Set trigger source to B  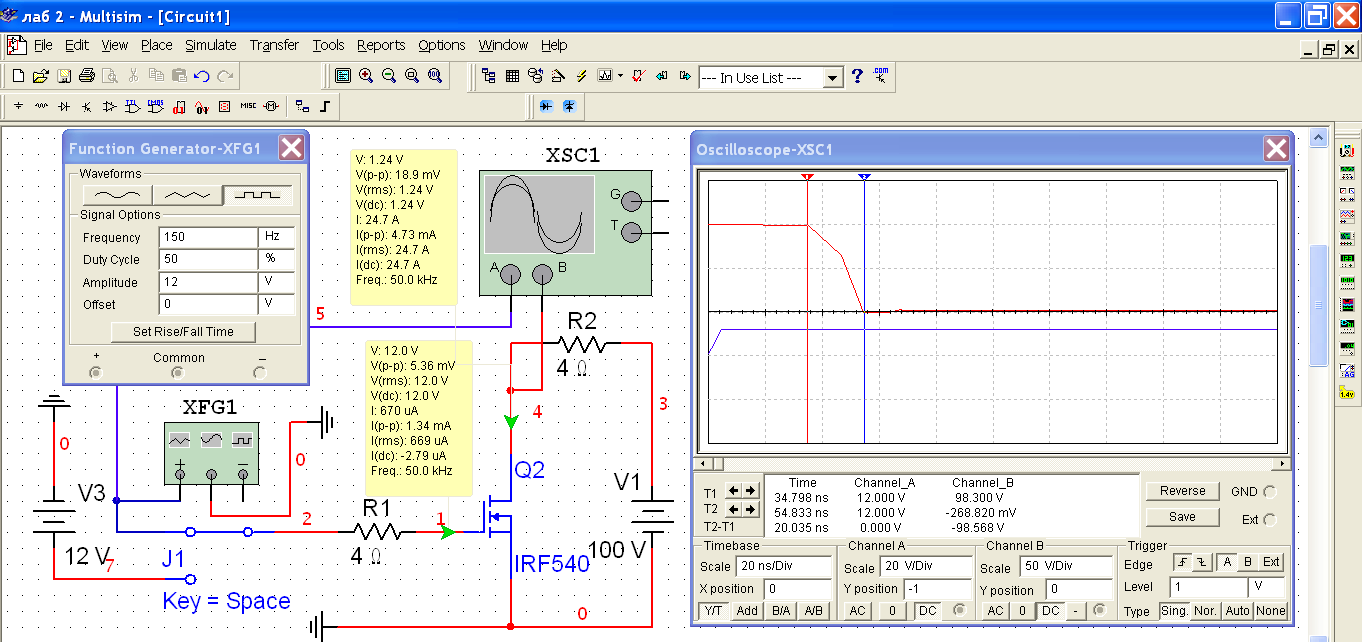pos(1247,562)
